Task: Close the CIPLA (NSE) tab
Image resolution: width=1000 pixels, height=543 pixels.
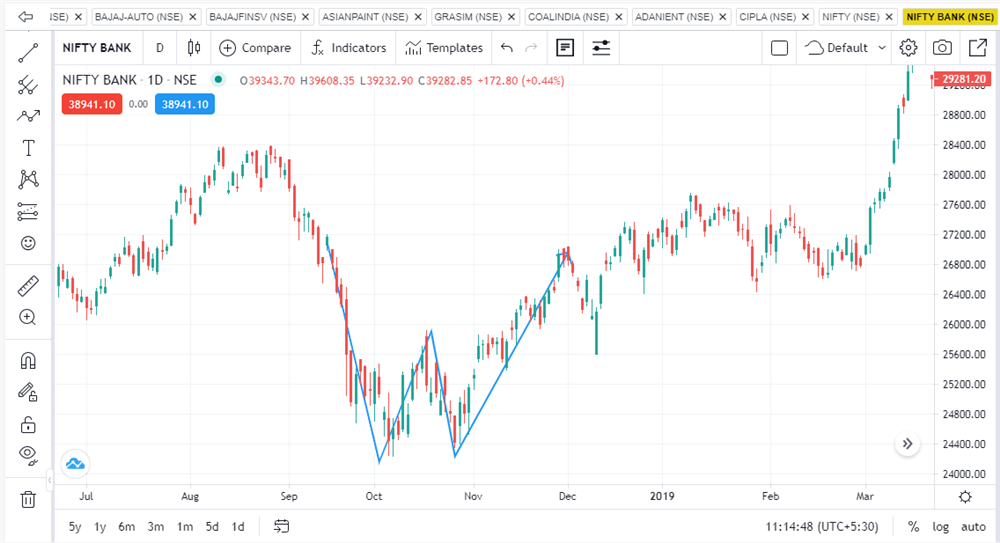Action: pyautogui.click(x=805, y=17)
